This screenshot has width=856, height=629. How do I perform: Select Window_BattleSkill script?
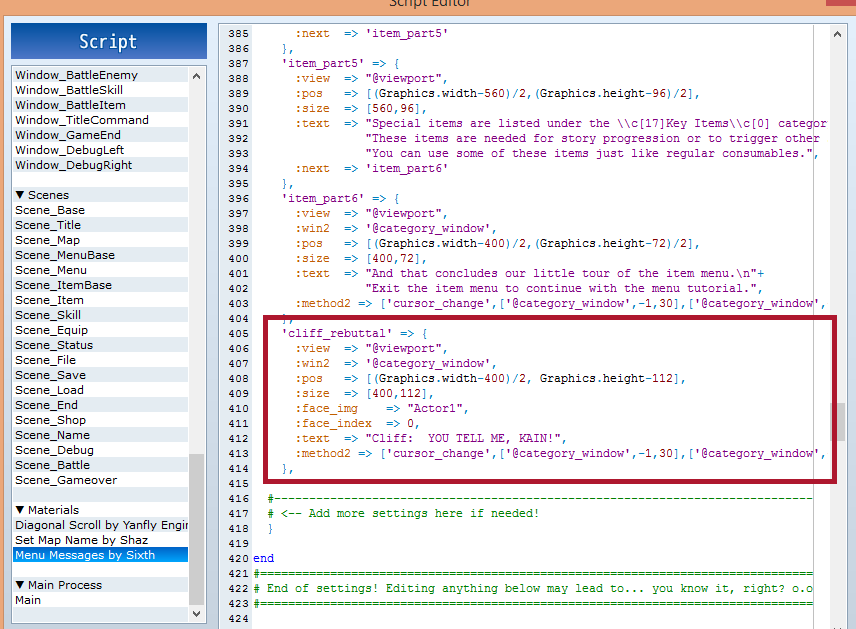coord(100,90)
